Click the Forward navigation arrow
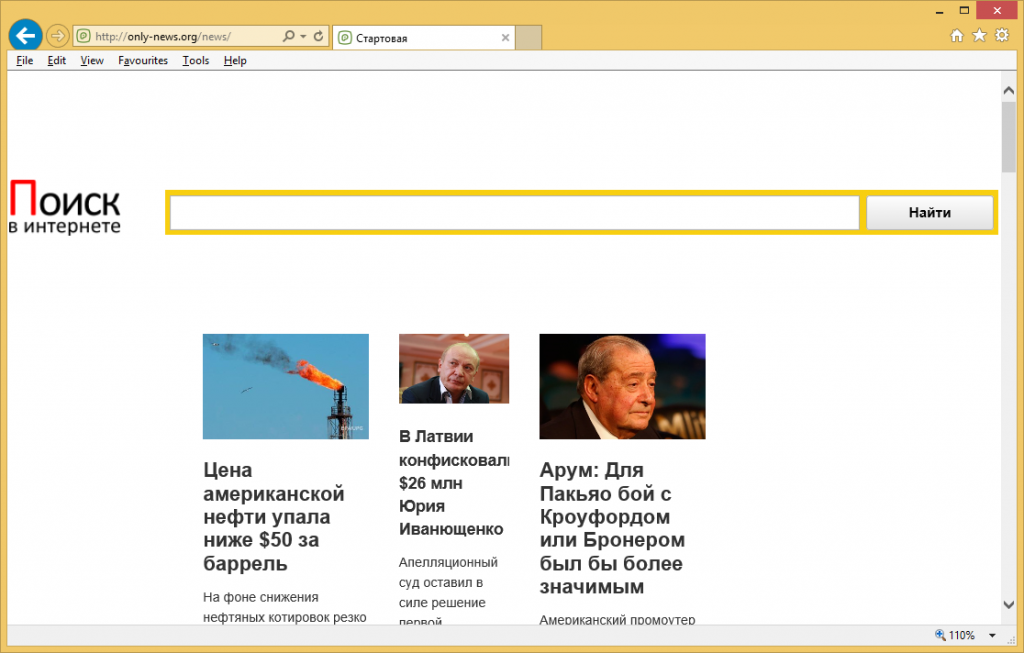 point(58,36)
